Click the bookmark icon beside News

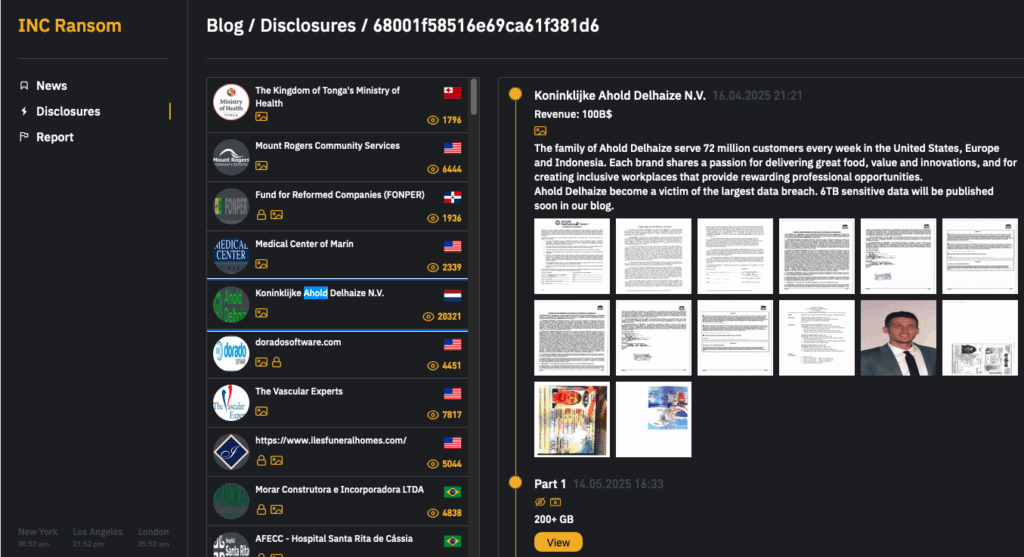pos(24,86)
